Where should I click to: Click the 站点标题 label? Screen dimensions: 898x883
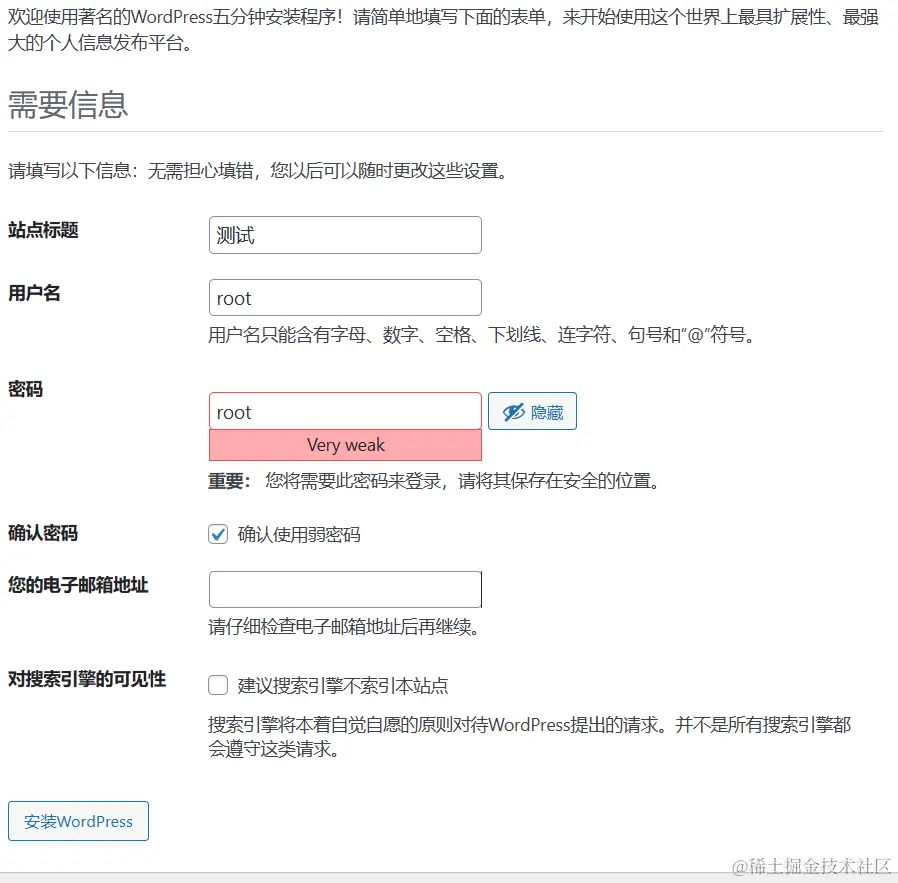(x=43, y=230)
